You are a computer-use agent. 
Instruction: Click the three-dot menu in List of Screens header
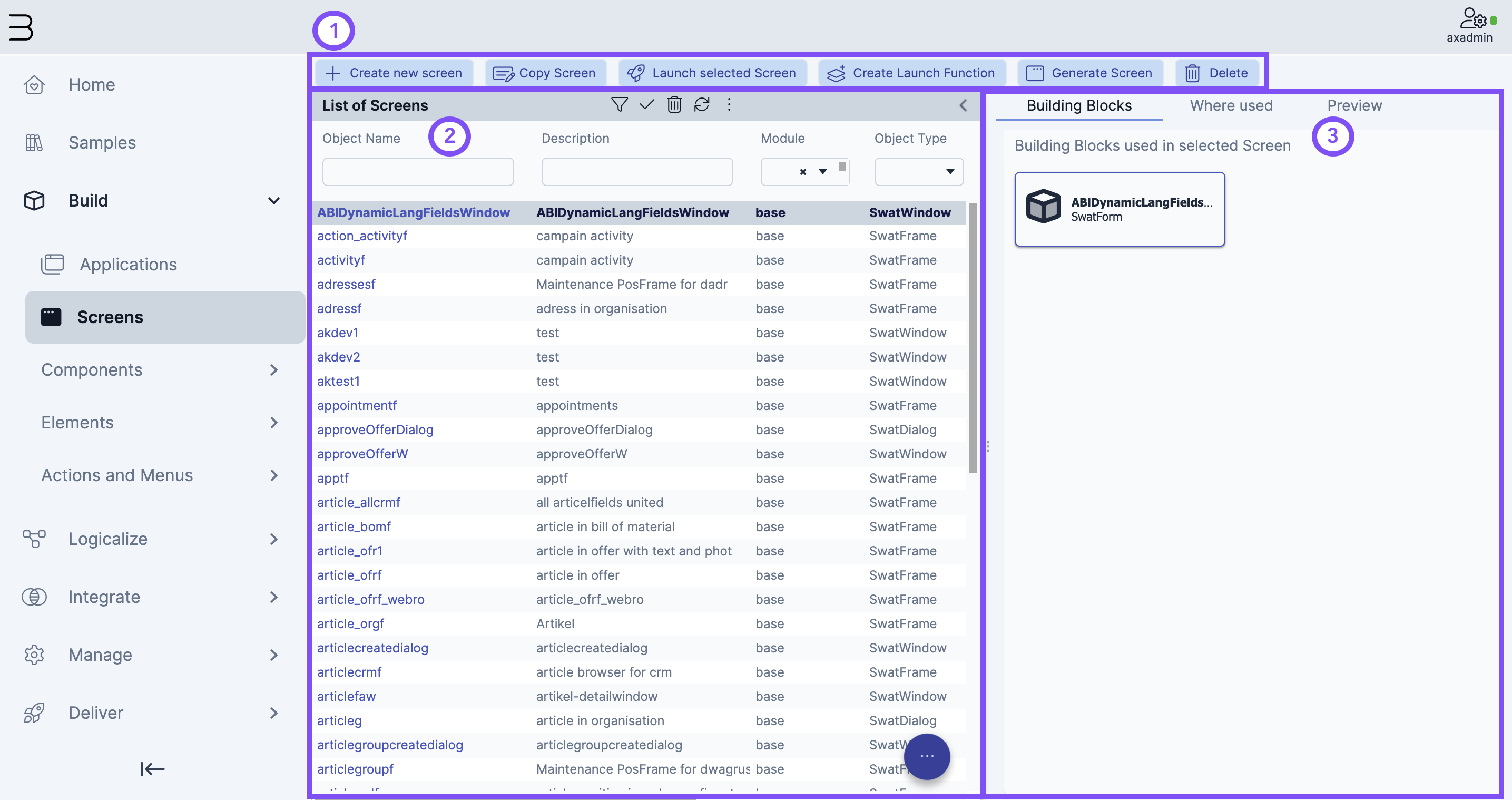pyautogui.click(x=730, y=104)
